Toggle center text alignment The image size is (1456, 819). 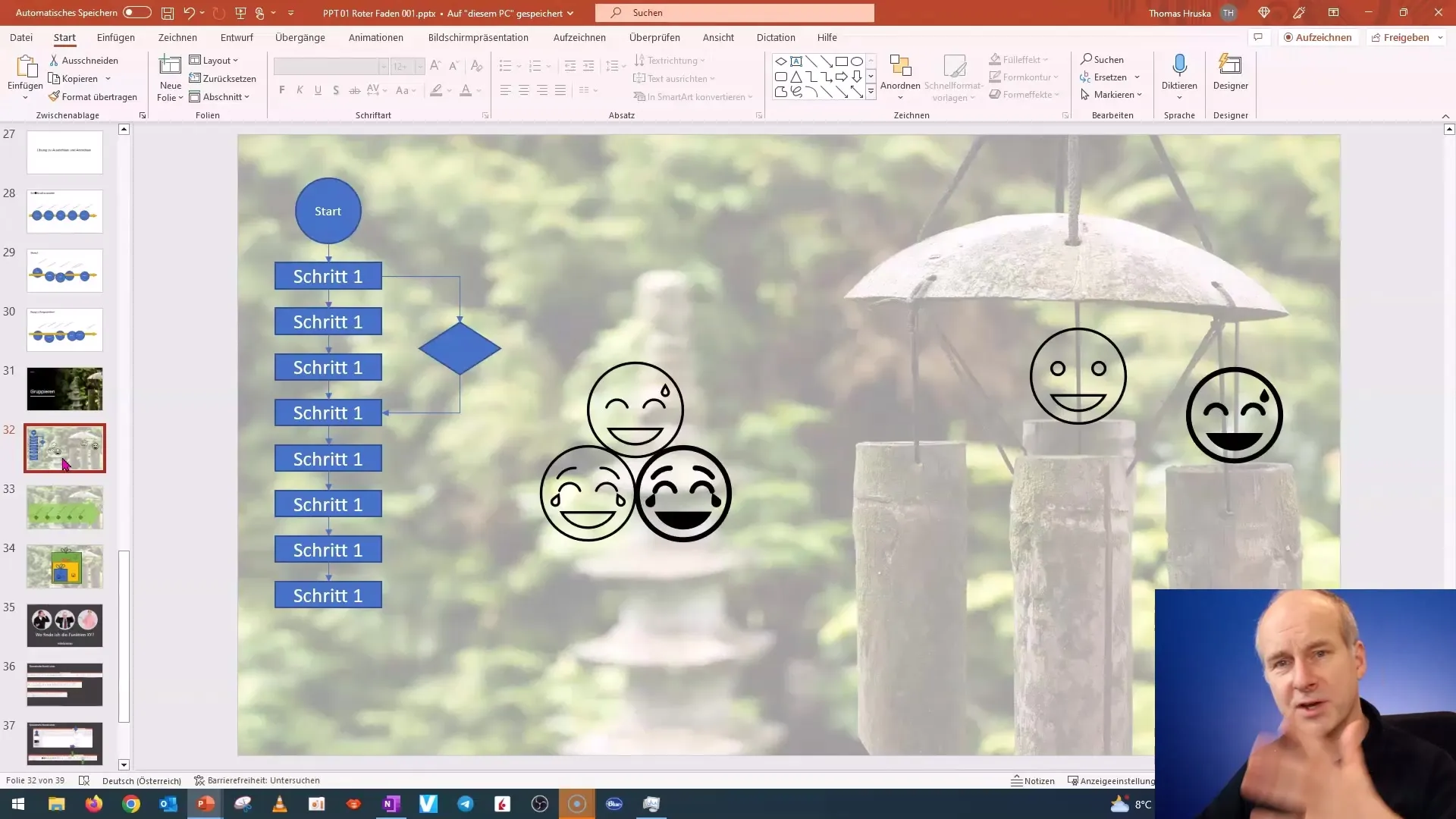524,90
